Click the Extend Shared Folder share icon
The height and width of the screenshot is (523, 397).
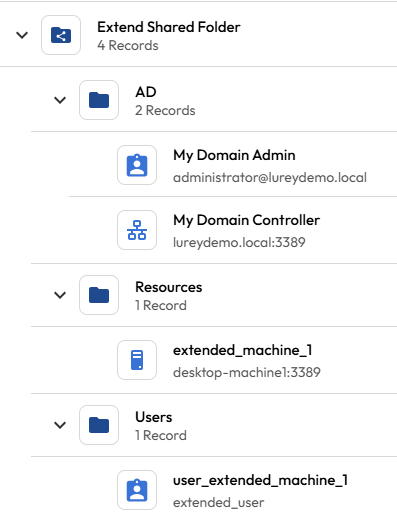click(x=61, y=35)
